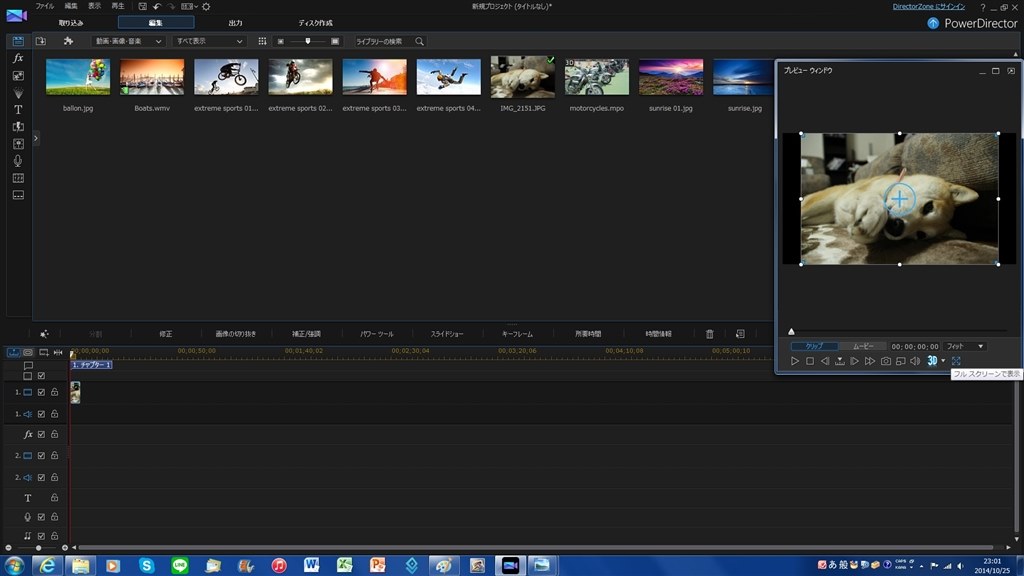Image resolution: width=1024 pixels, height=576 pixels.
Task: Click the 修正 button
Action: coord(166,334)
